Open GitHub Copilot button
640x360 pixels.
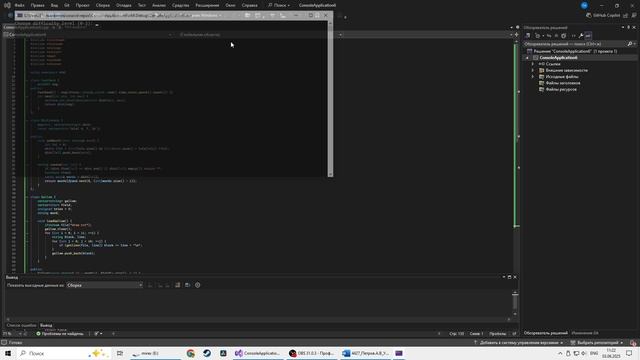click(603, 15)
